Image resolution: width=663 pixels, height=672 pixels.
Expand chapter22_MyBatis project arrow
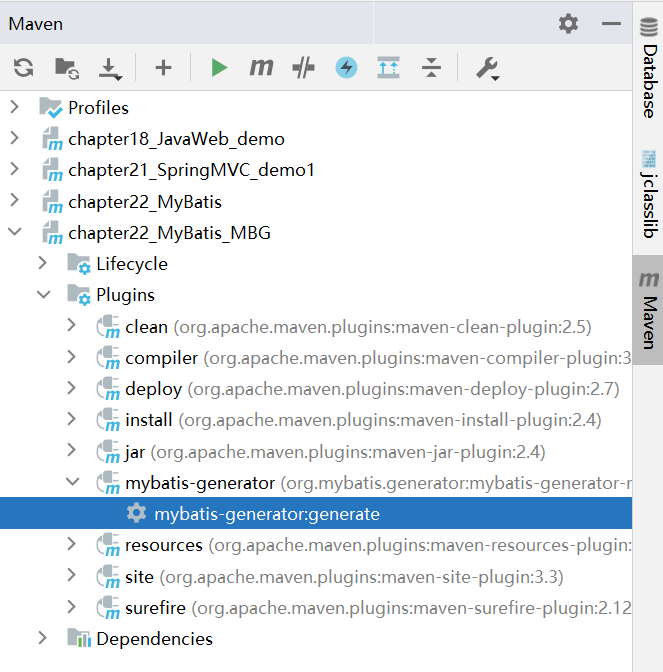[15, 200]
